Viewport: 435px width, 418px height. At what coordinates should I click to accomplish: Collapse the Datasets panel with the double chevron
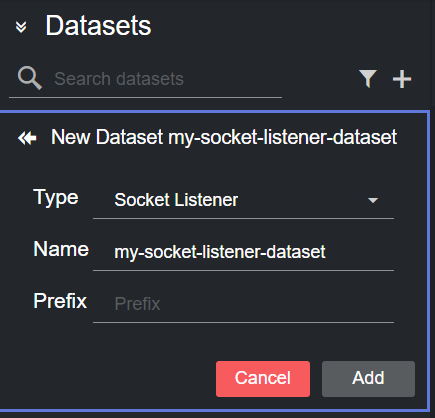click(x=21, y=27)
